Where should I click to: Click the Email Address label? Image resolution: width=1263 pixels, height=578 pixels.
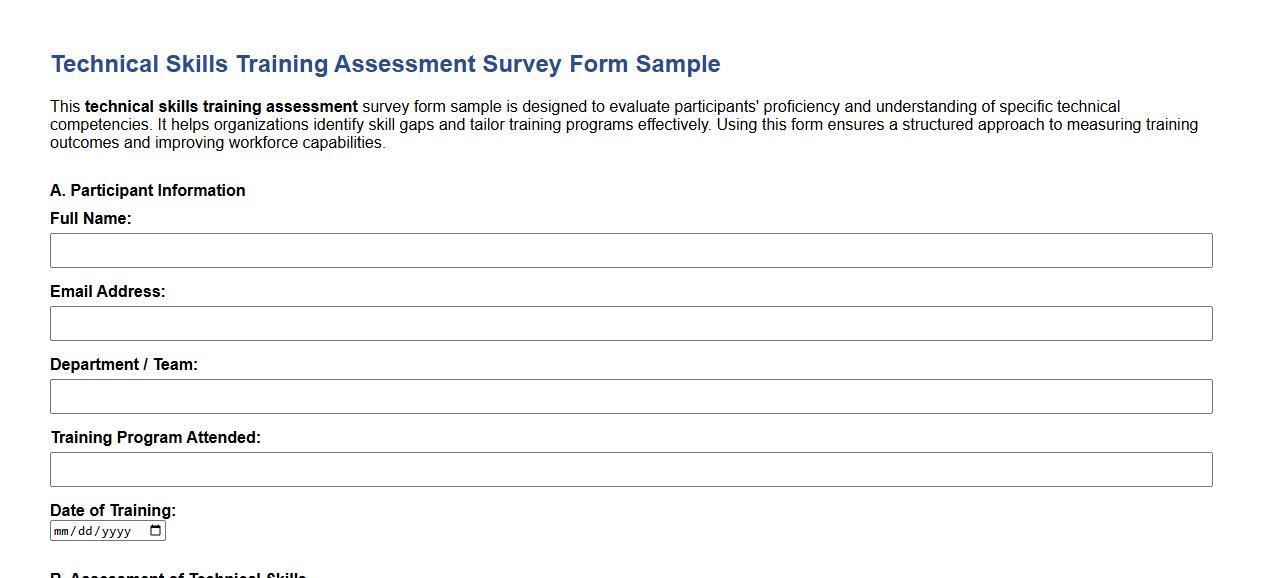[x=106, y=291]
